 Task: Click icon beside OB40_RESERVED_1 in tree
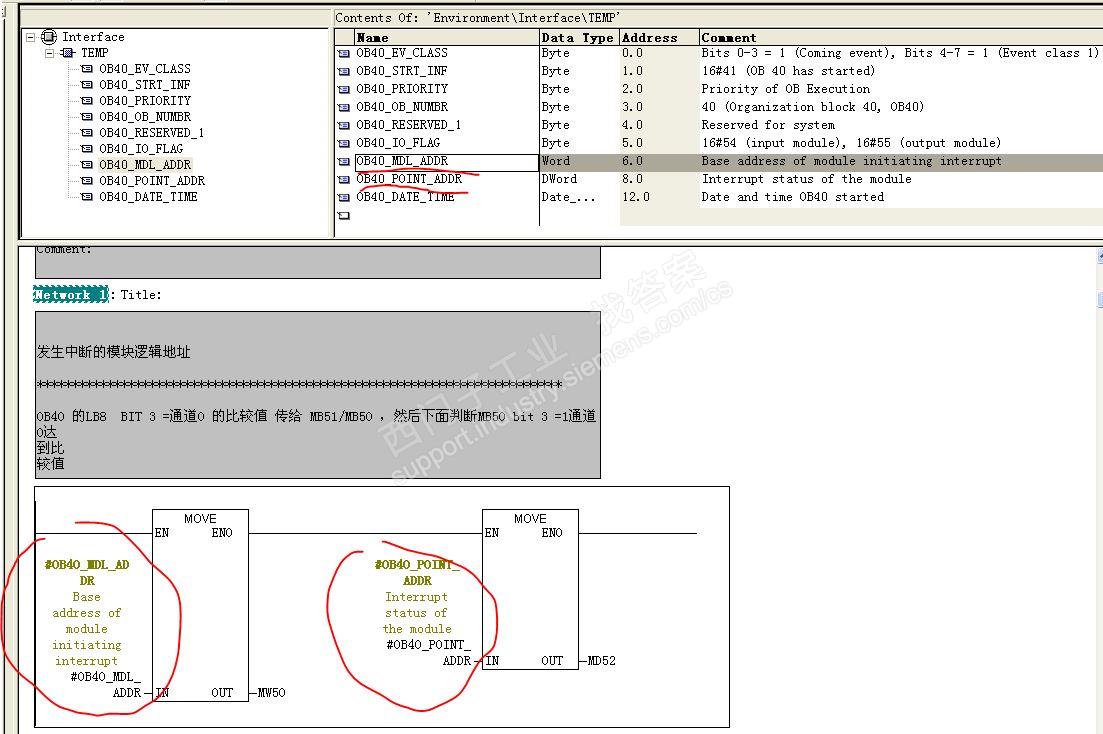(x=87, y=133)
